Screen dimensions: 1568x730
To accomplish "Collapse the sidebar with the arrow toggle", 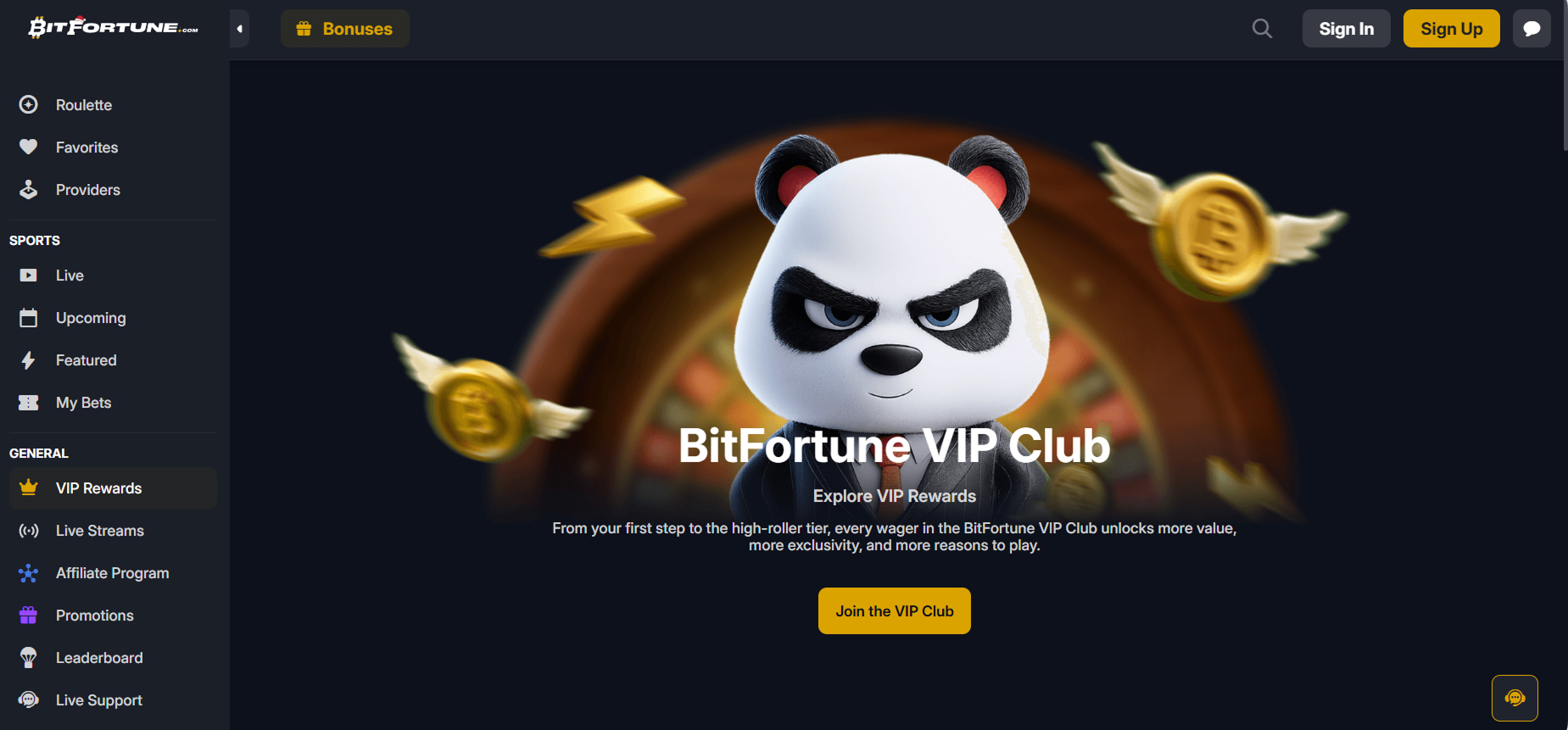I will (239, 29).
